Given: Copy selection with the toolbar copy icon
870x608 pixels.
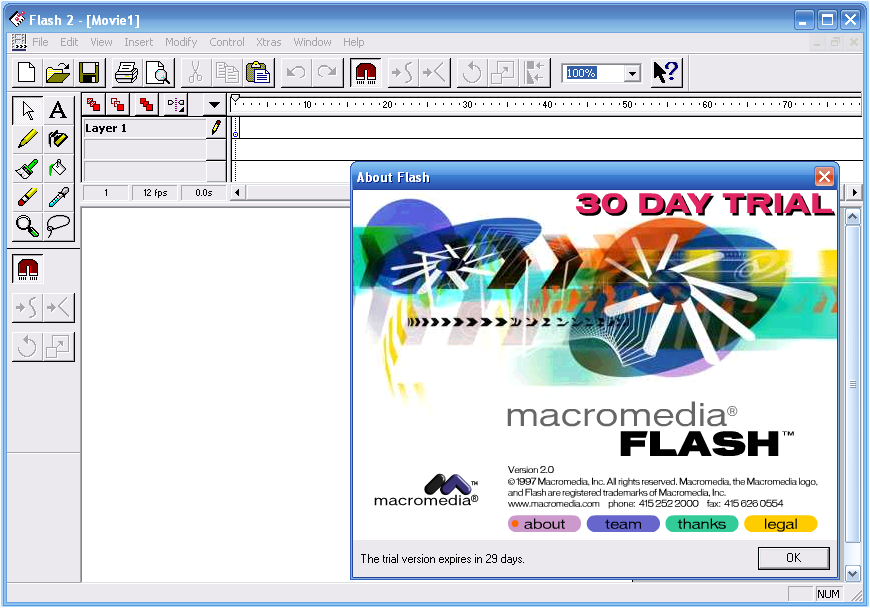Looking at the screenshot, I should coord(226,73).
